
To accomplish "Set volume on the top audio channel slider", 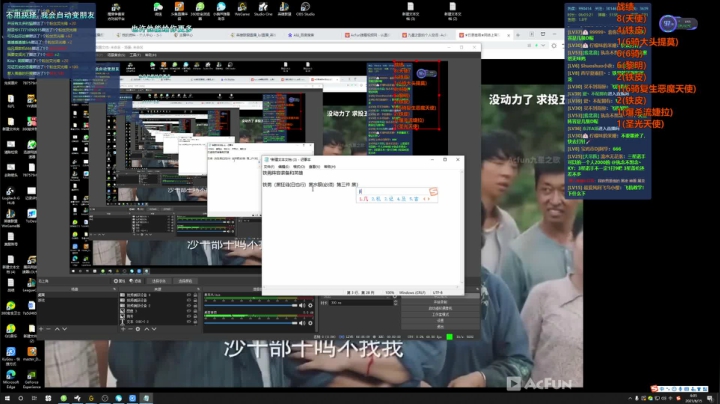I will [x=251, y=305].
